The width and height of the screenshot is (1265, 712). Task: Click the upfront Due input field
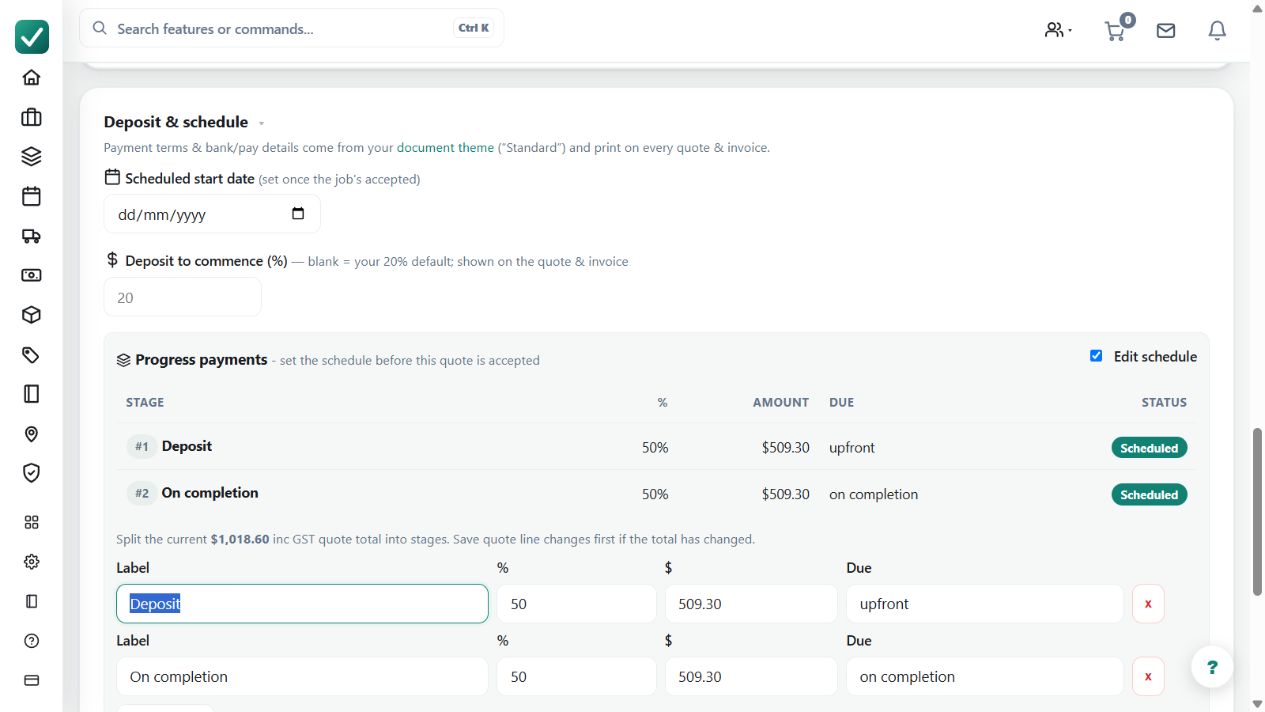pyautogui.click(x=985, y=604)
